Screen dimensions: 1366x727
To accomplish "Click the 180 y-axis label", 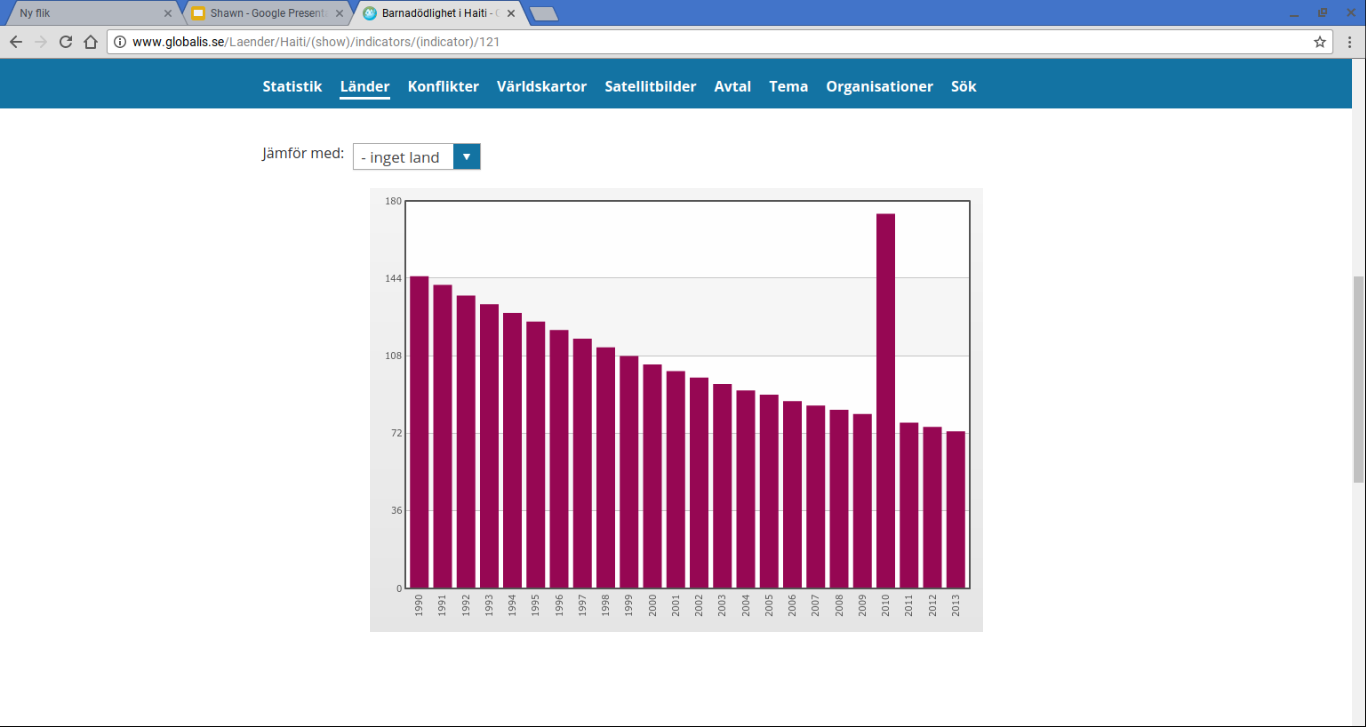I will tap(393, 201).
